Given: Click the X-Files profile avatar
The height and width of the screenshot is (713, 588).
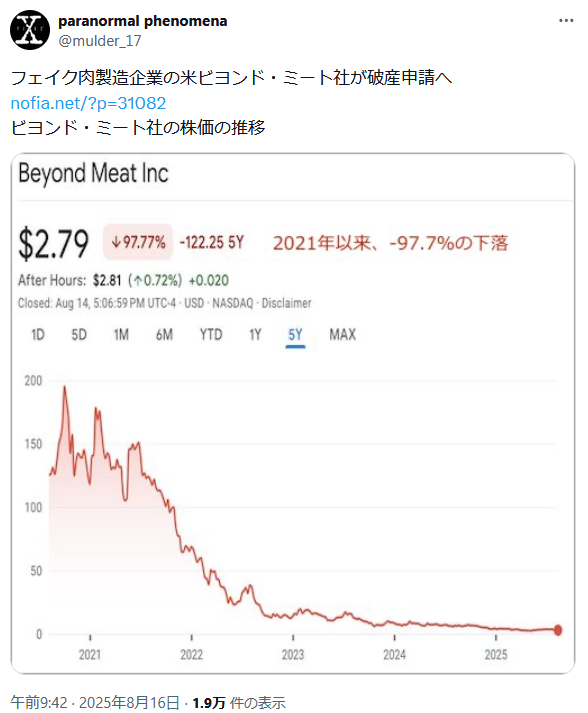Looking at the screenshot, I should point(30,30).
